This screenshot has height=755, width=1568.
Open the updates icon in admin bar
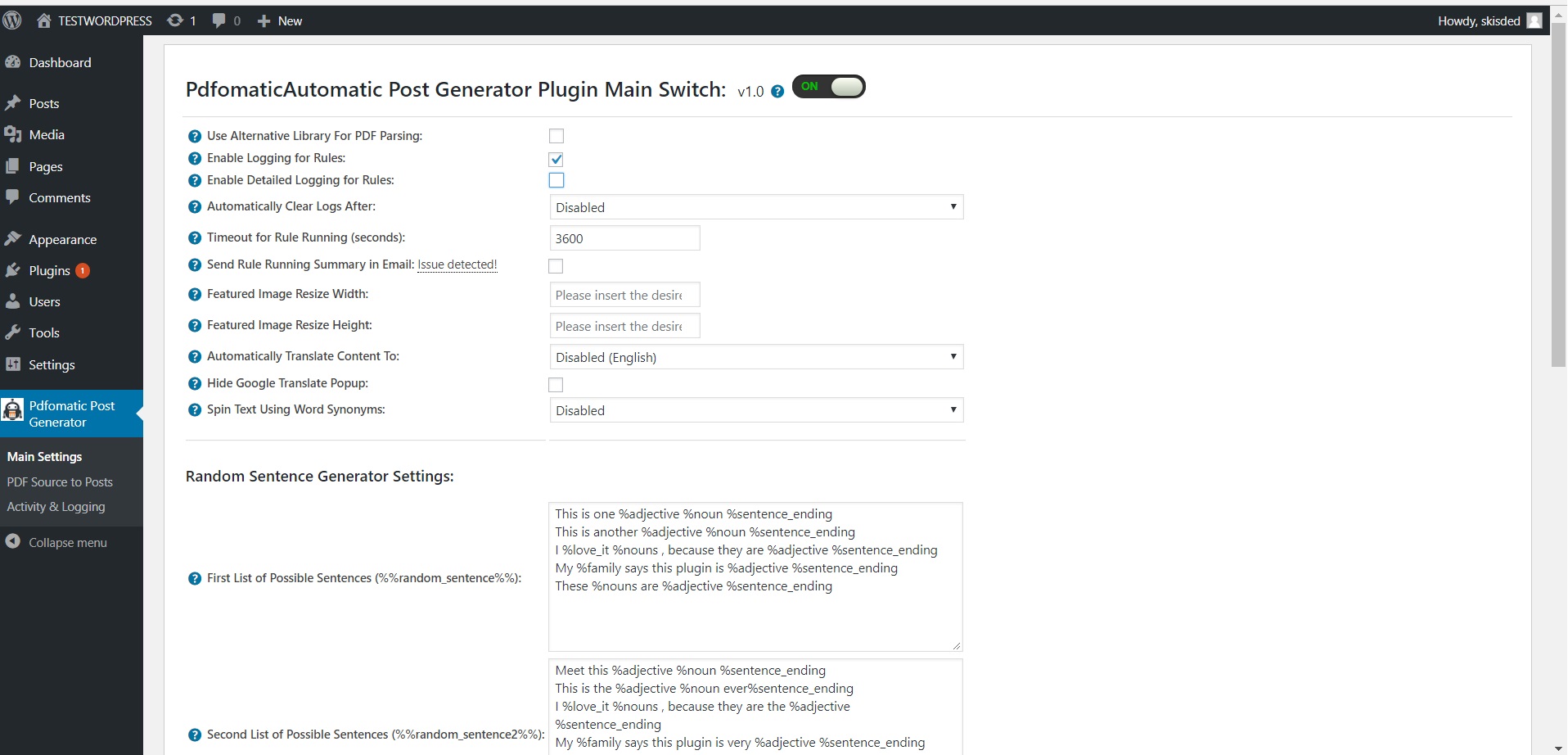(x=175, y=20)
